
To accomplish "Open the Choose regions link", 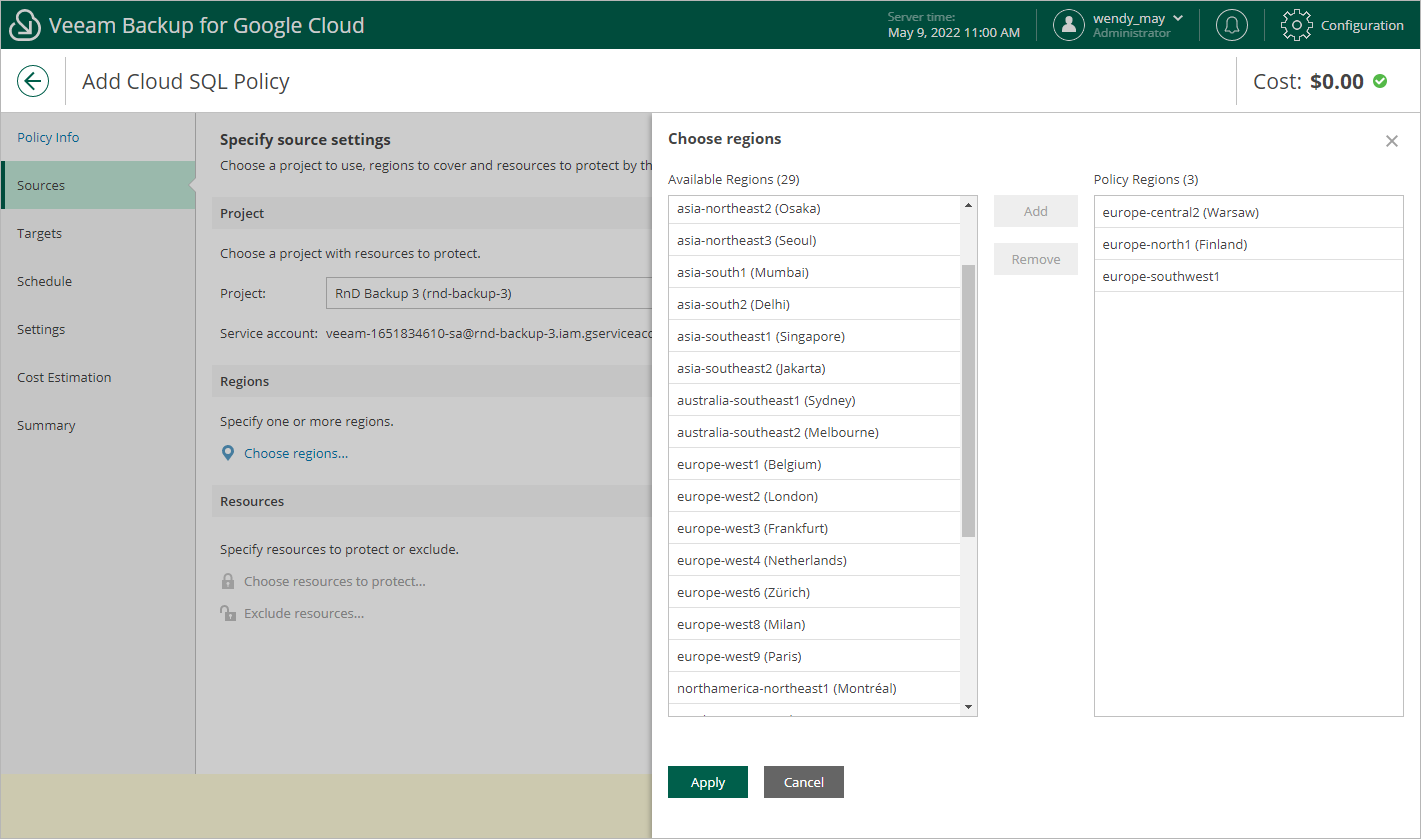I will 296,453.
